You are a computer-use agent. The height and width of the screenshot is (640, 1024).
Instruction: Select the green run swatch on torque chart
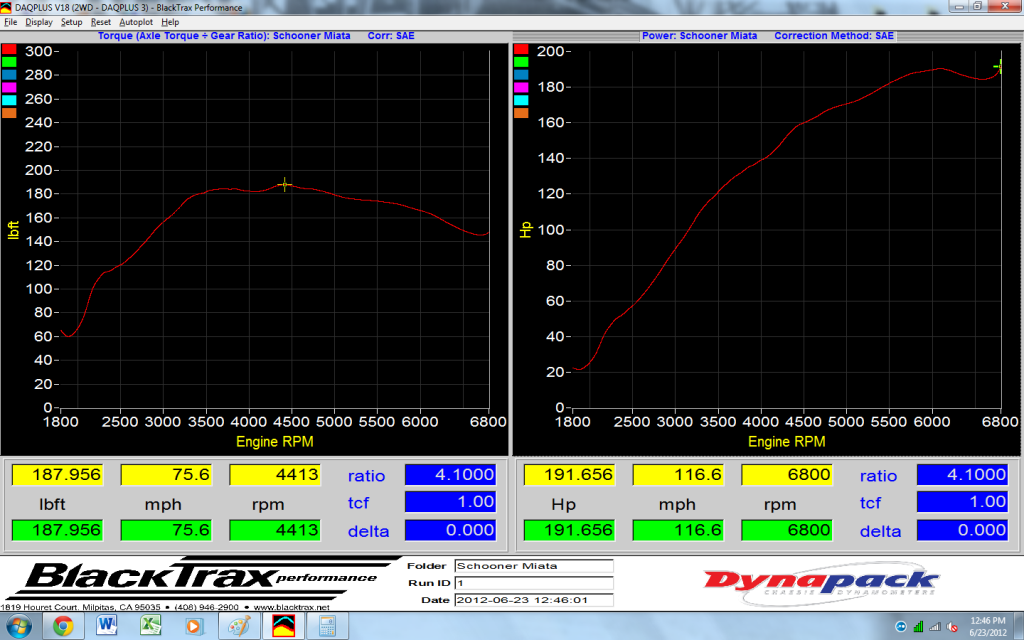(10, 62)
